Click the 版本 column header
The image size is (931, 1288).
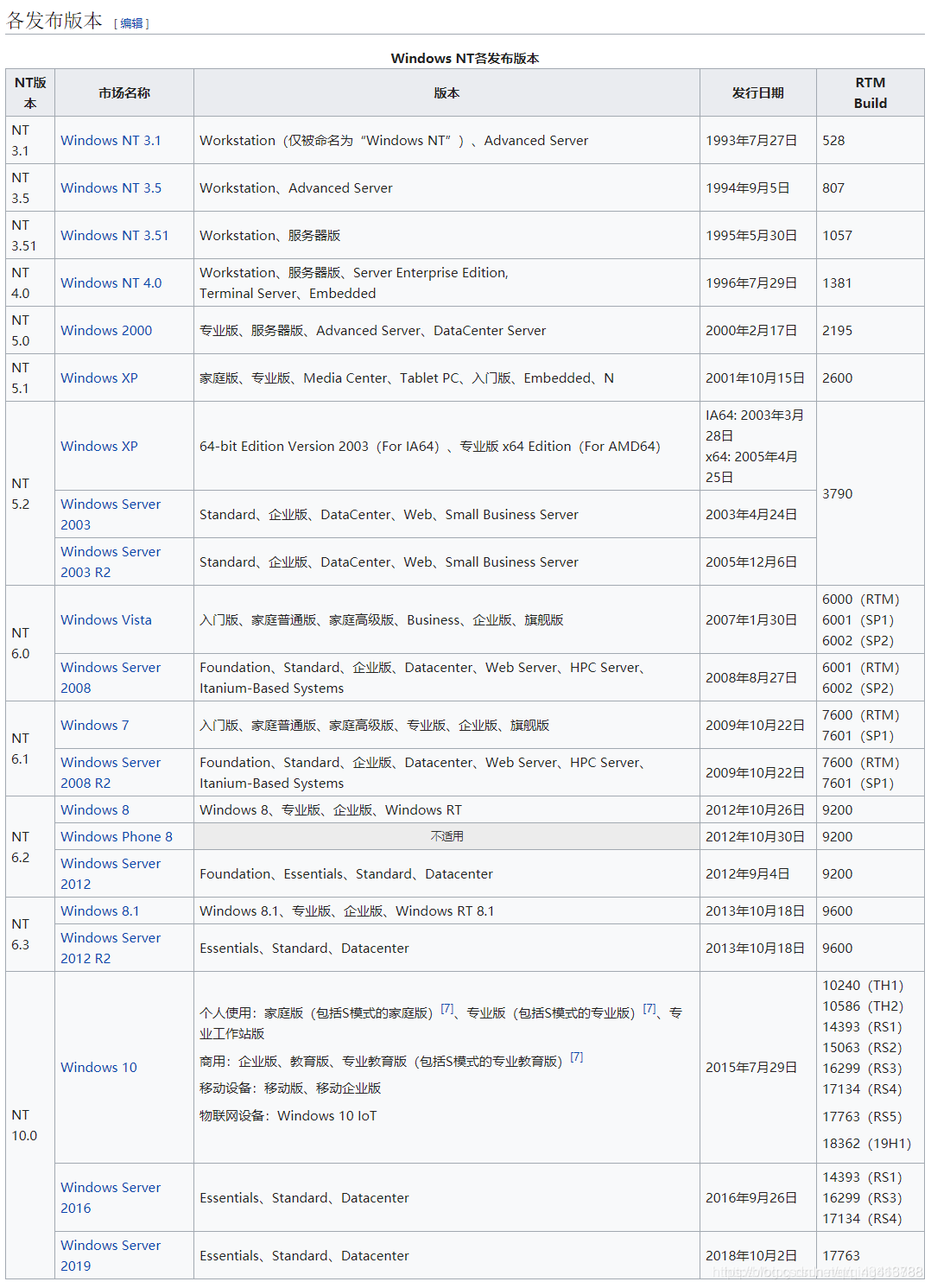446,93
